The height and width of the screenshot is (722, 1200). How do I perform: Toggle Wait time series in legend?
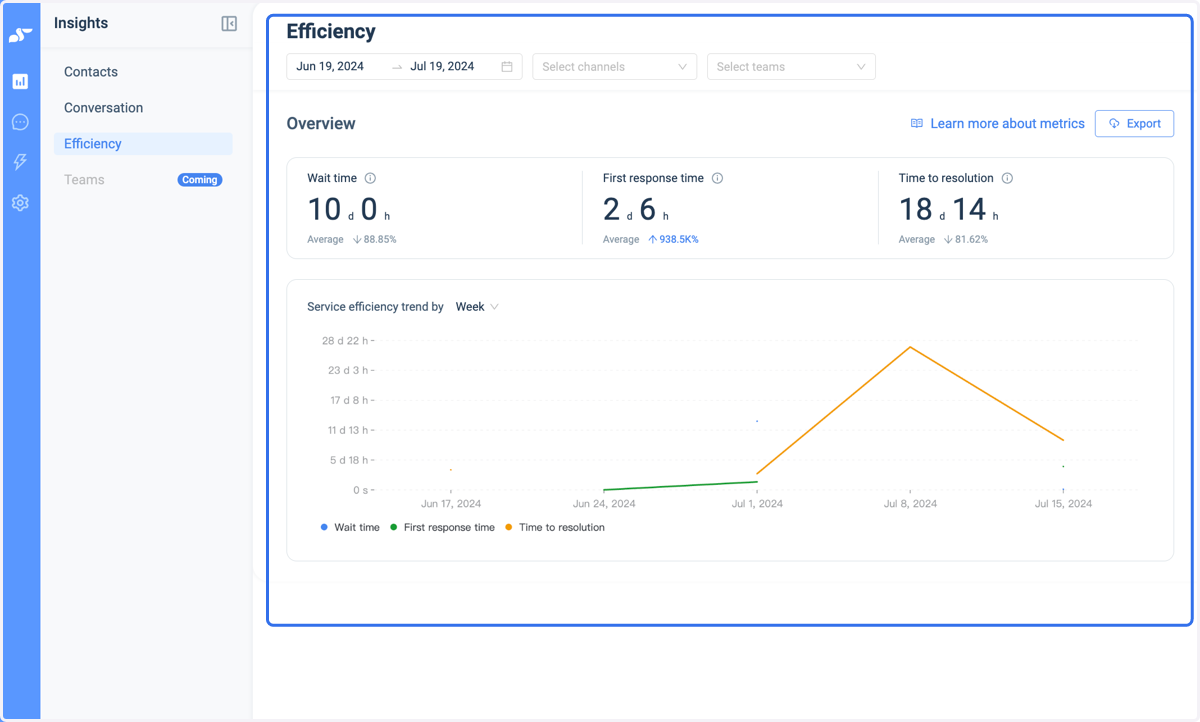pos(350,527)
